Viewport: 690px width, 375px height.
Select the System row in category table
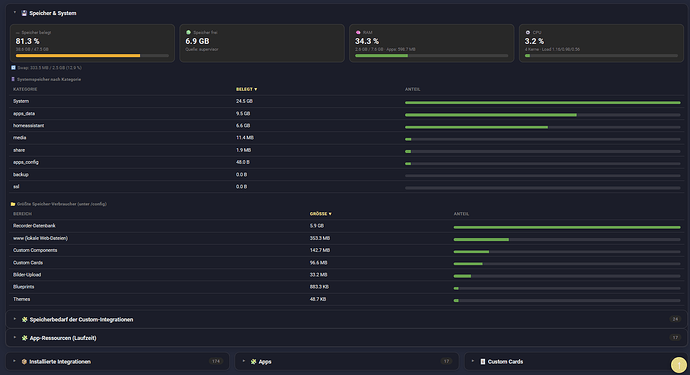click(x=347, y=101)
